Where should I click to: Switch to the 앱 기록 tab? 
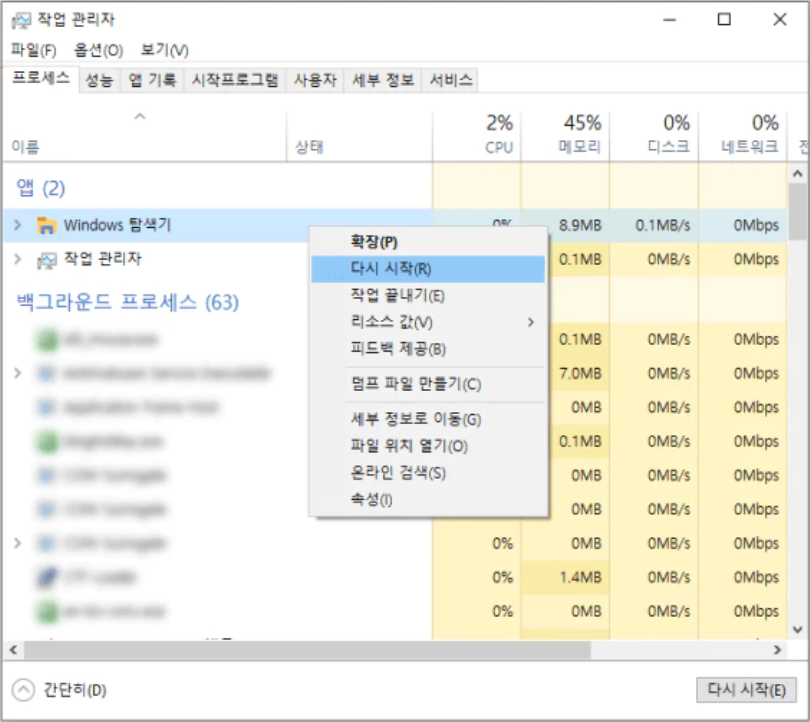(x=152, y=80)
